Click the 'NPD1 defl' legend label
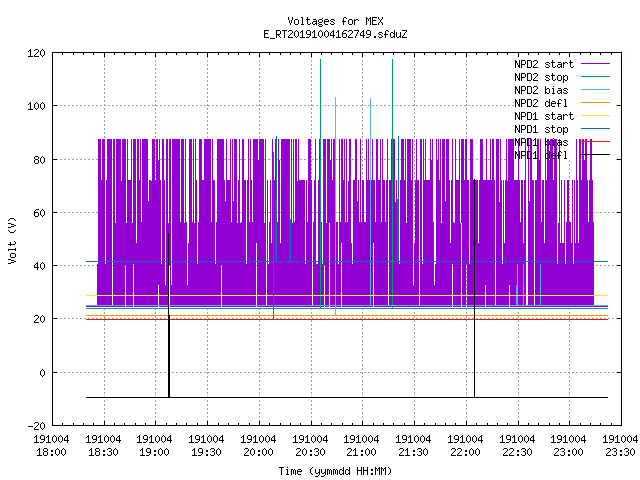The image size is (640, 480). point(541,155)
